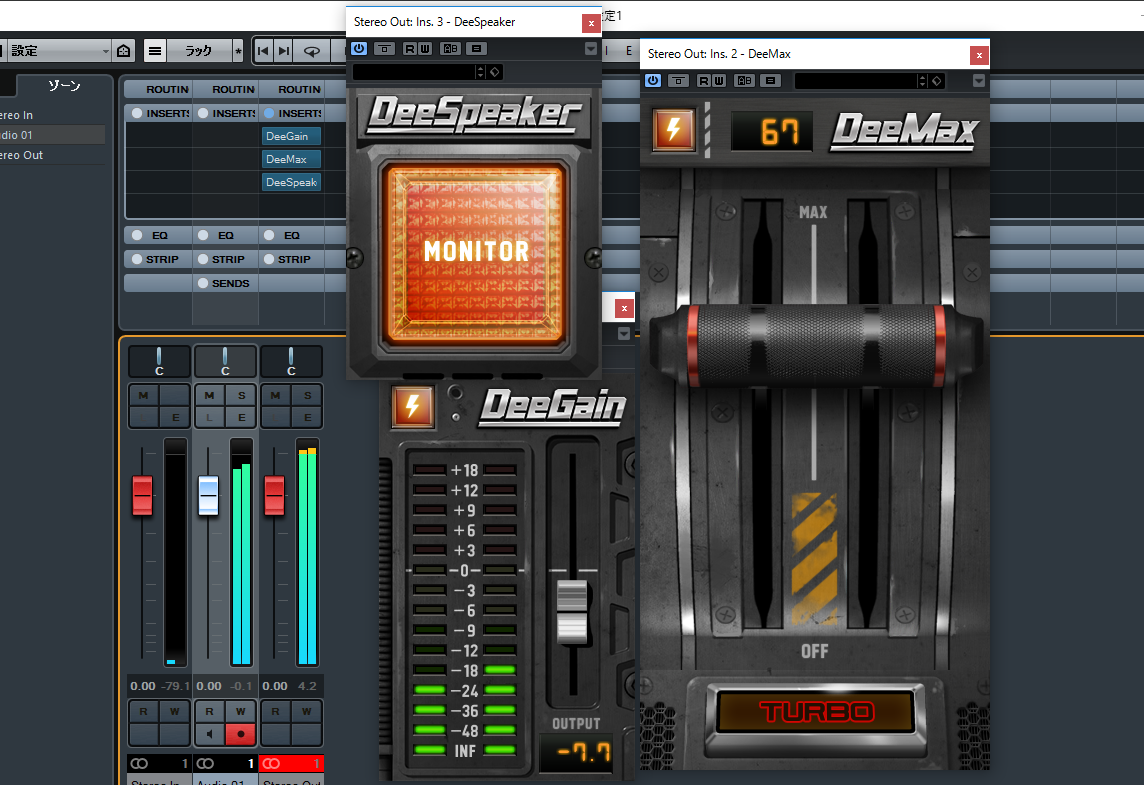
Task: Click DeeSpeaker's bypass-routing icon next to the power button
Action: (x=384, y=49)
